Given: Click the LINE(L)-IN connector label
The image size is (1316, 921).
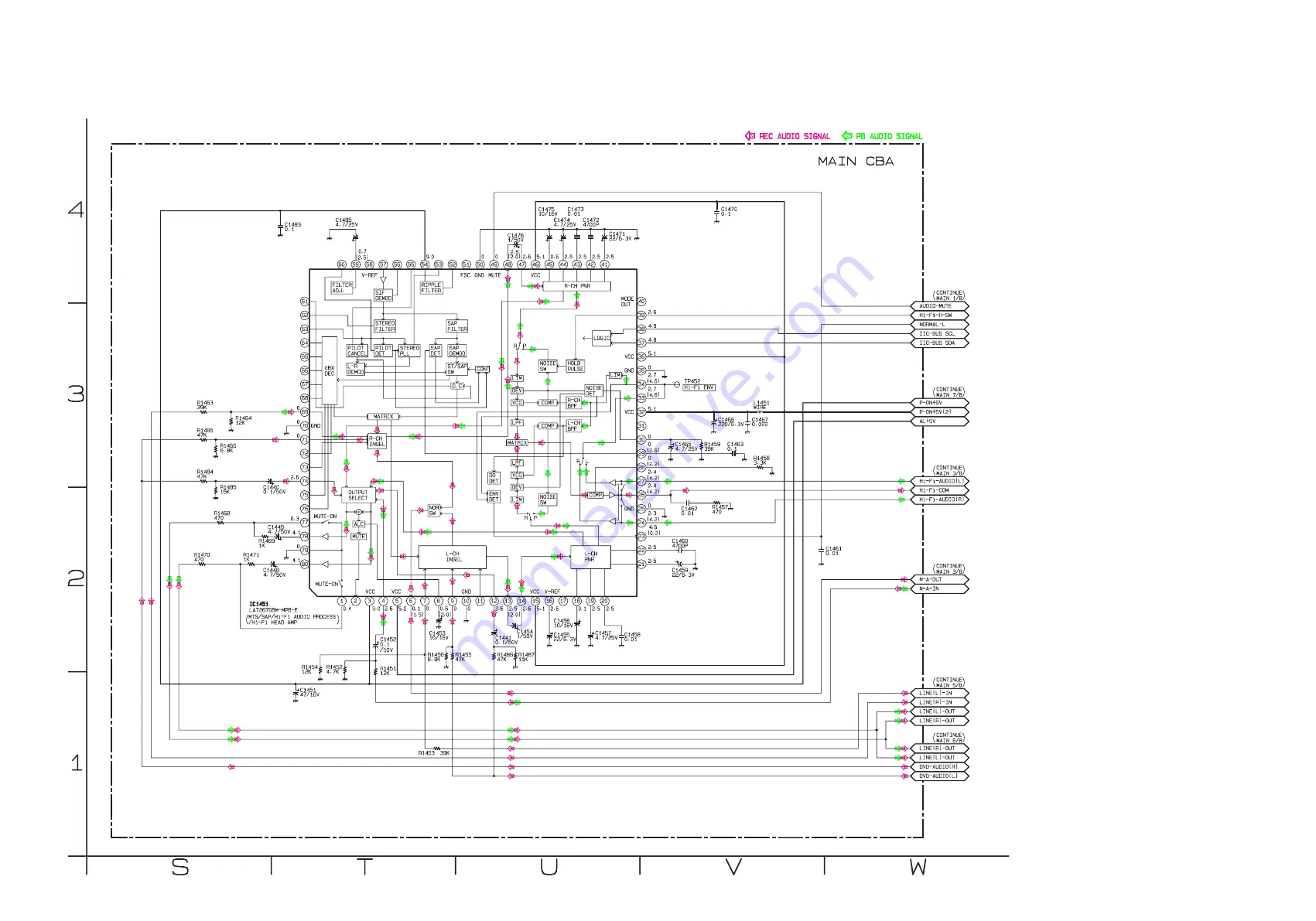Looking at the screenshot, I should click(938, 693).
